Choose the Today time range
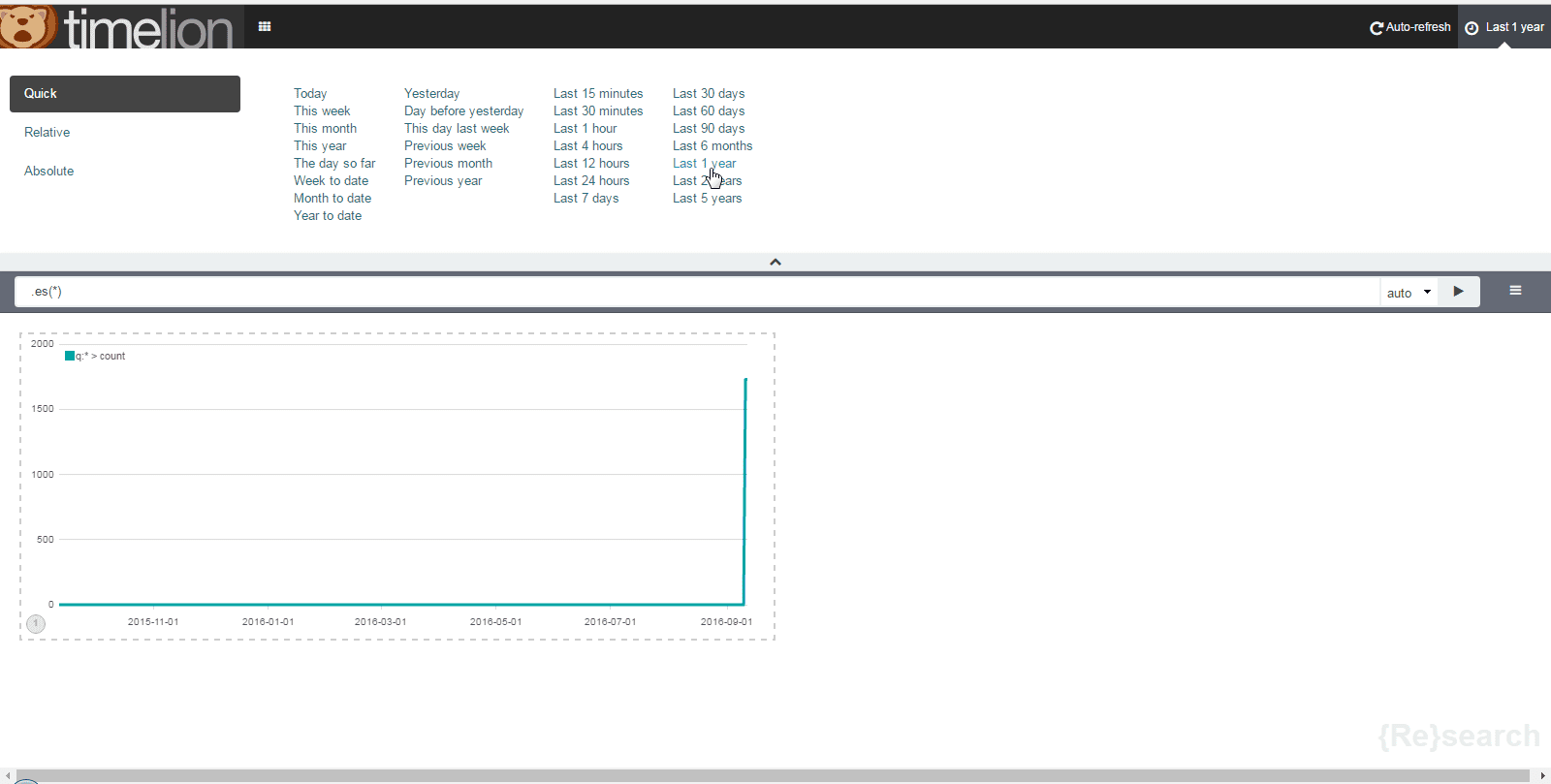The height and width of the screenshot is (784, 1551). tap(310, 94)
